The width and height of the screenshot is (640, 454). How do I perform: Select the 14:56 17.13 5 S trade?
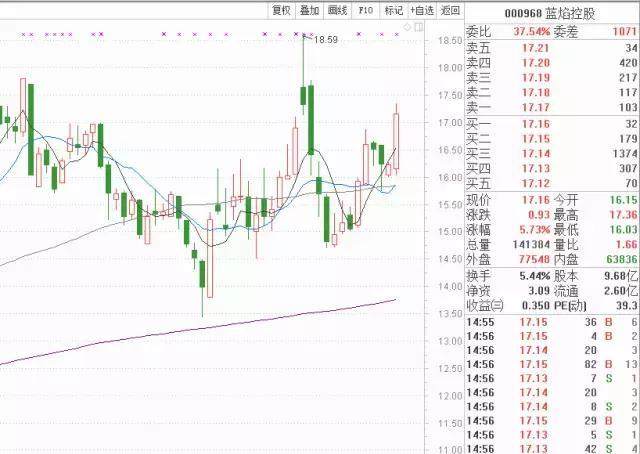552,435
